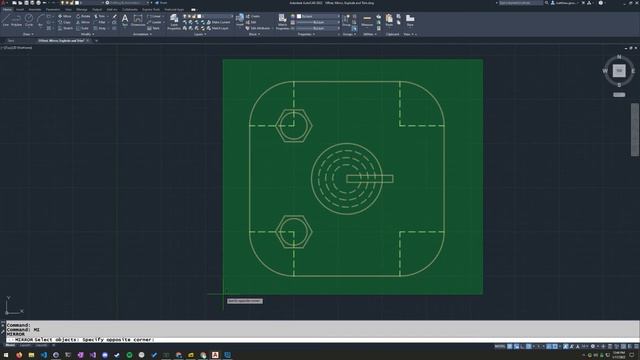Expand the Modify panel

pyautogui.click(x=87, y=35)
